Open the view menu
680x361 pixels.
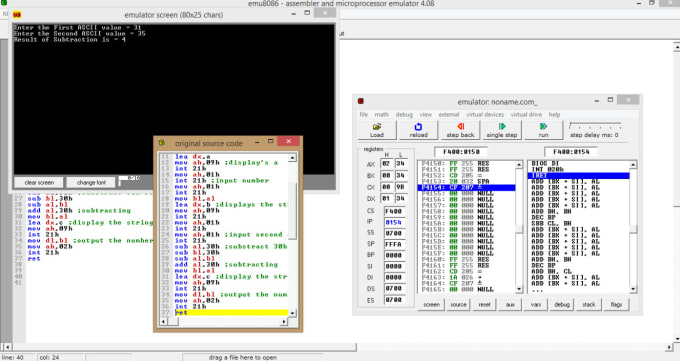[425, 115]
